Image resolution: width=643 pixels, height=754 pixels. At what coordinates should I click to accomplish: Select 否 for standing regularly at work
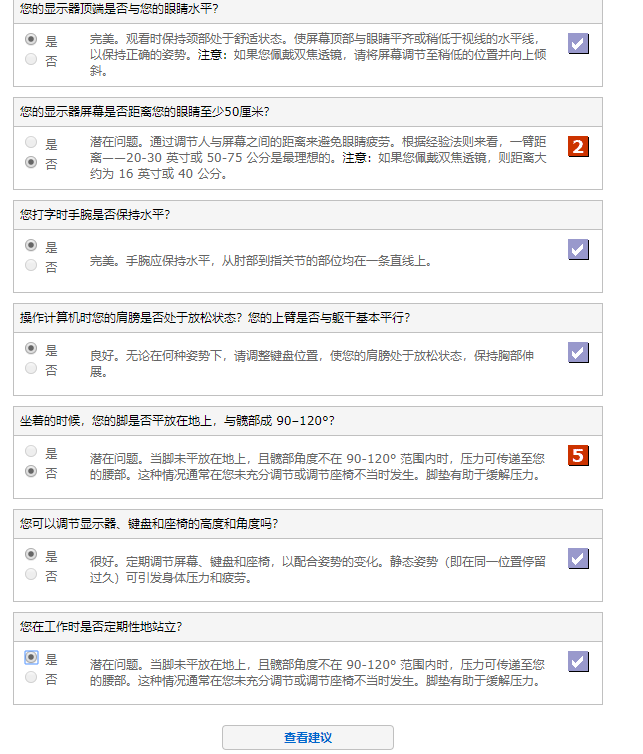31,677
